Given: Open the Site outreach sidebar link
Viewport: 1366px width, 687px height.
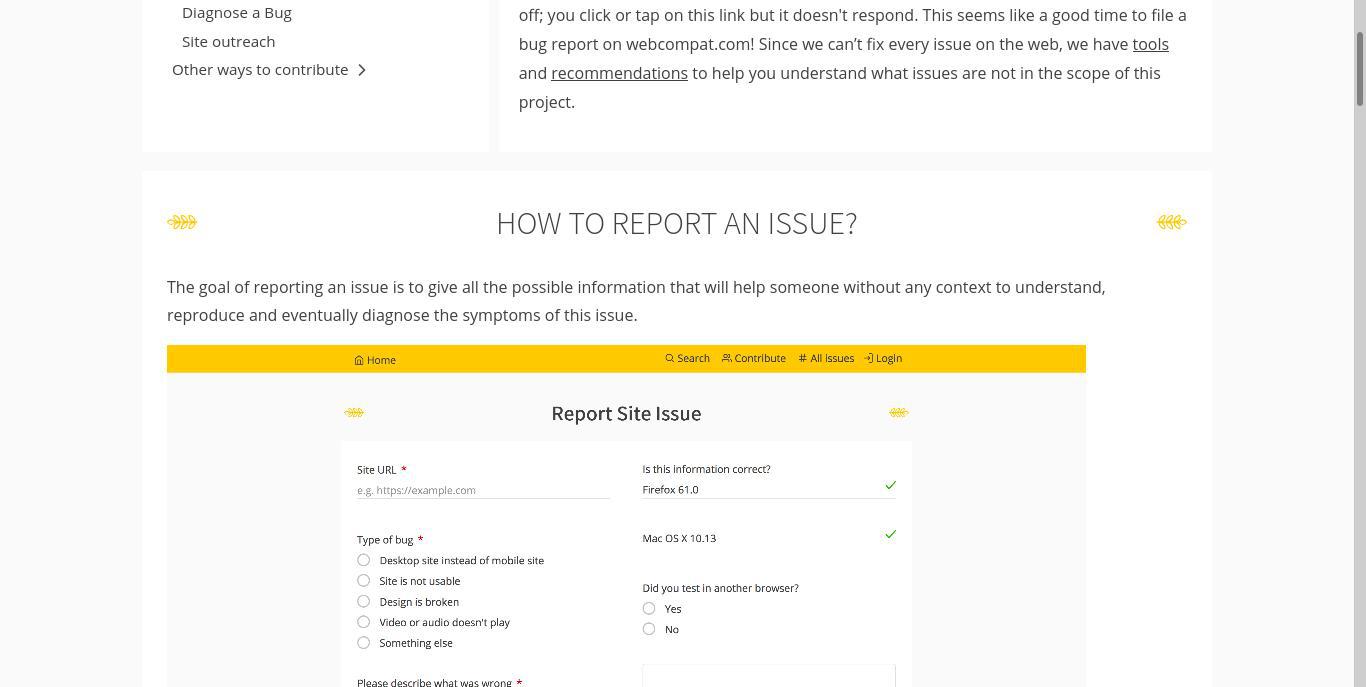Looking at the screenshot, I should point(228,41).
